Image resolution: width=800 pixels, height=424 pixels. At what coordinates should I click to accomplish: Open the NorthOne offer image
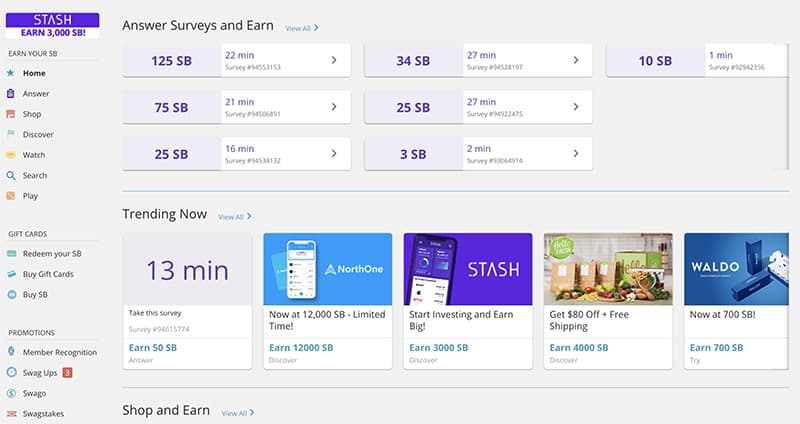(328, 269)
